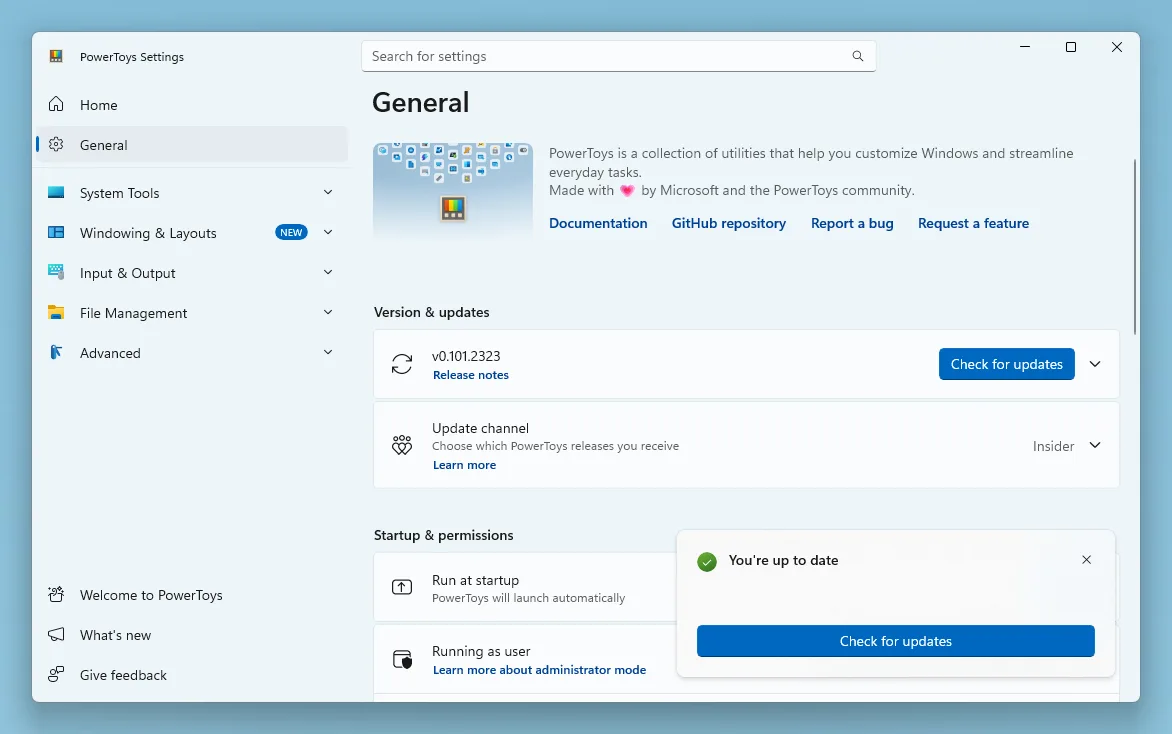Click the NEW badge on Windowing & Layouts
The height and width of the screenshot is (734, 1172).
click(291, 232)
